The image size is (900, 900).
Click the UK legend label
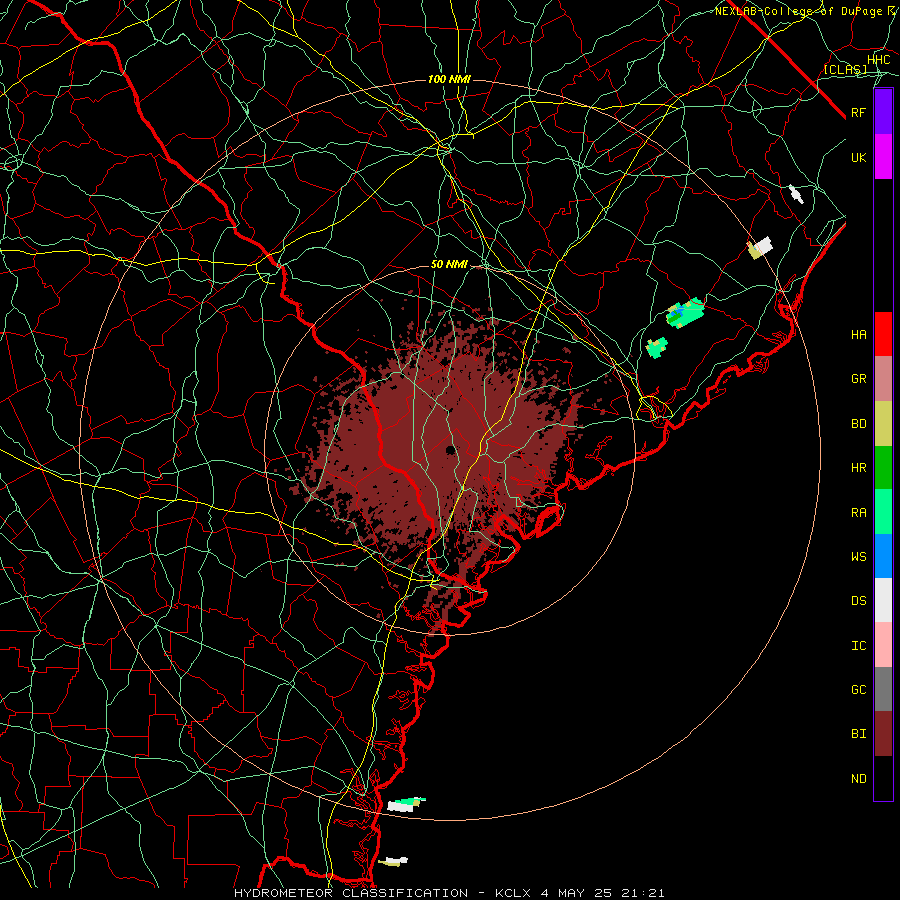858,158
